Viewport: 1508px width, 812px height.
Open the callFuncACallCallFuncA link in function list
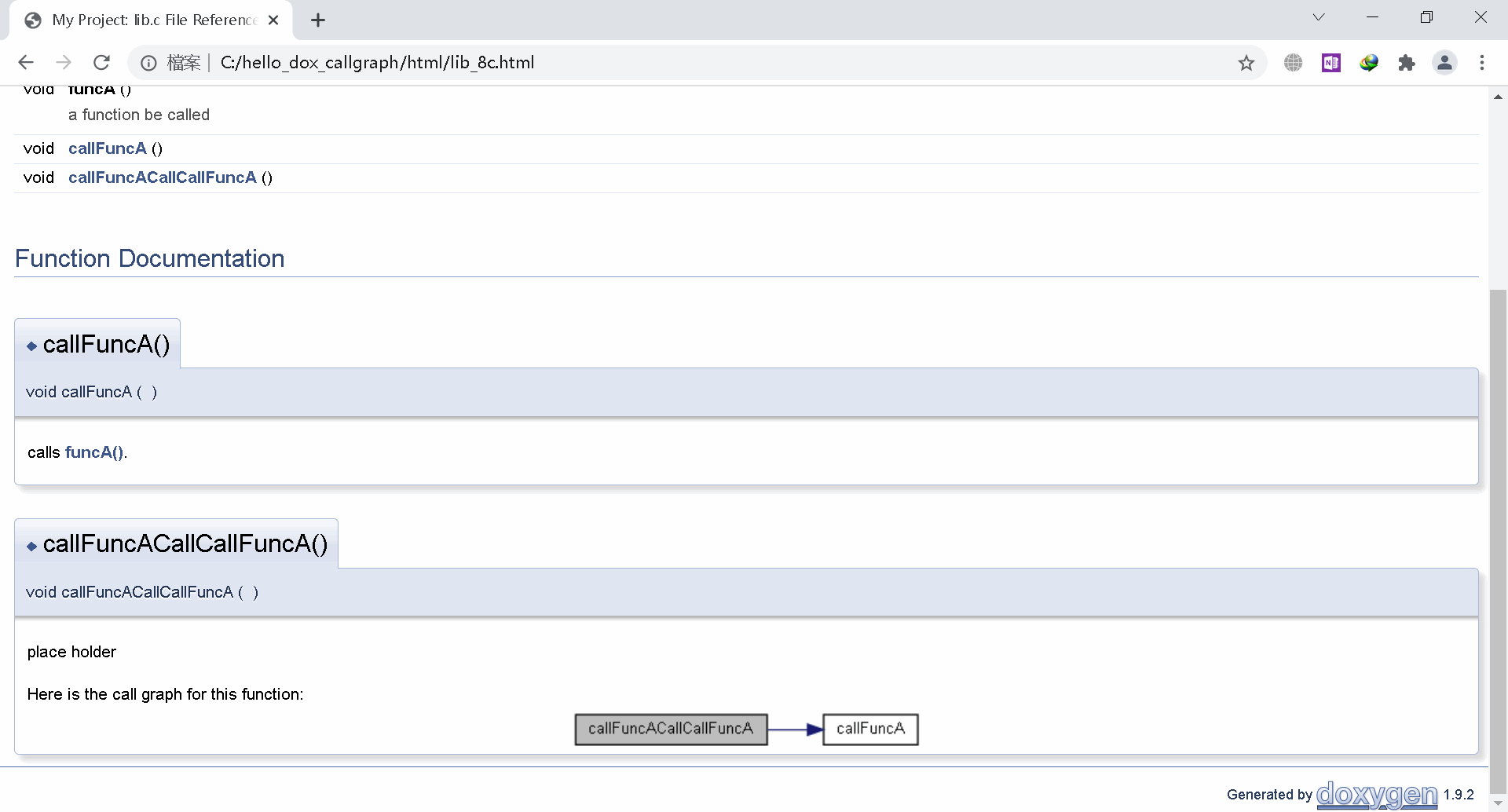tap(163, 177)
